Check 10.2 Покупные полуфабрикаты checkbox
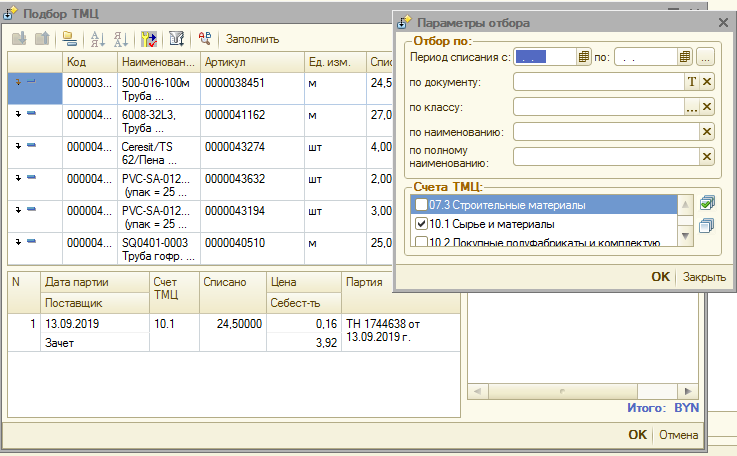737x456 pixels. pos(421,243)
